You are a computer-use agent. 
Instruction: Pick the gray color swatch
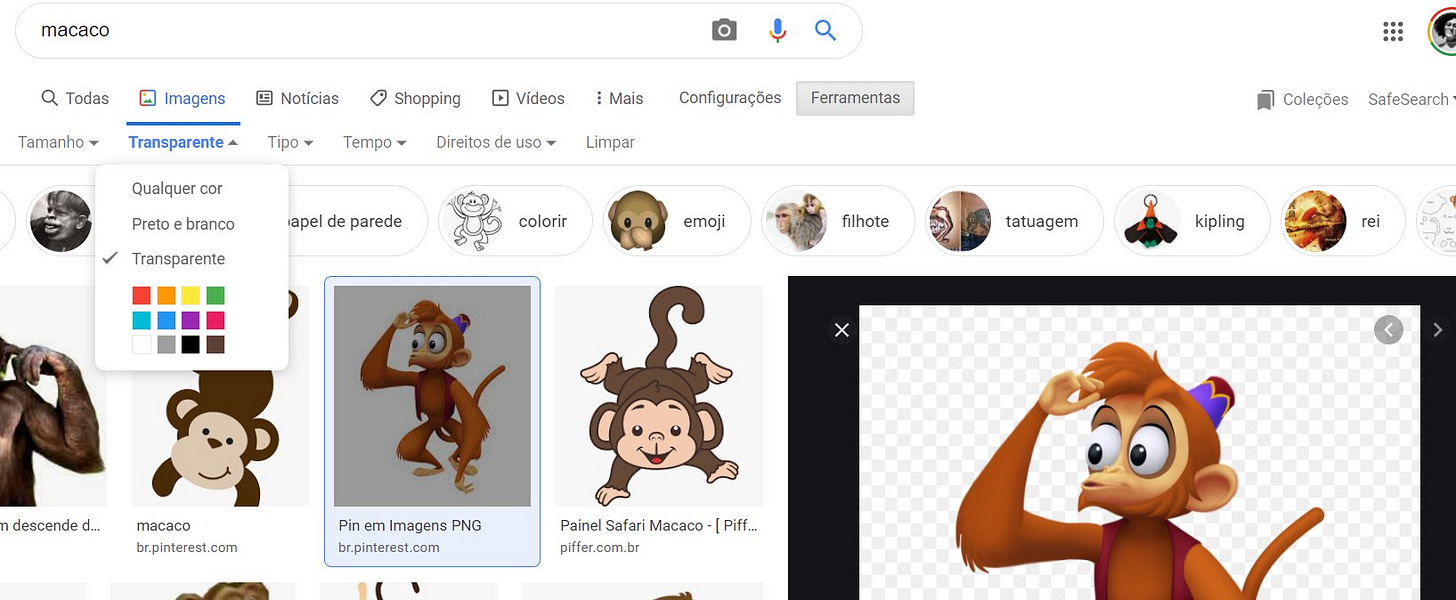166,344
